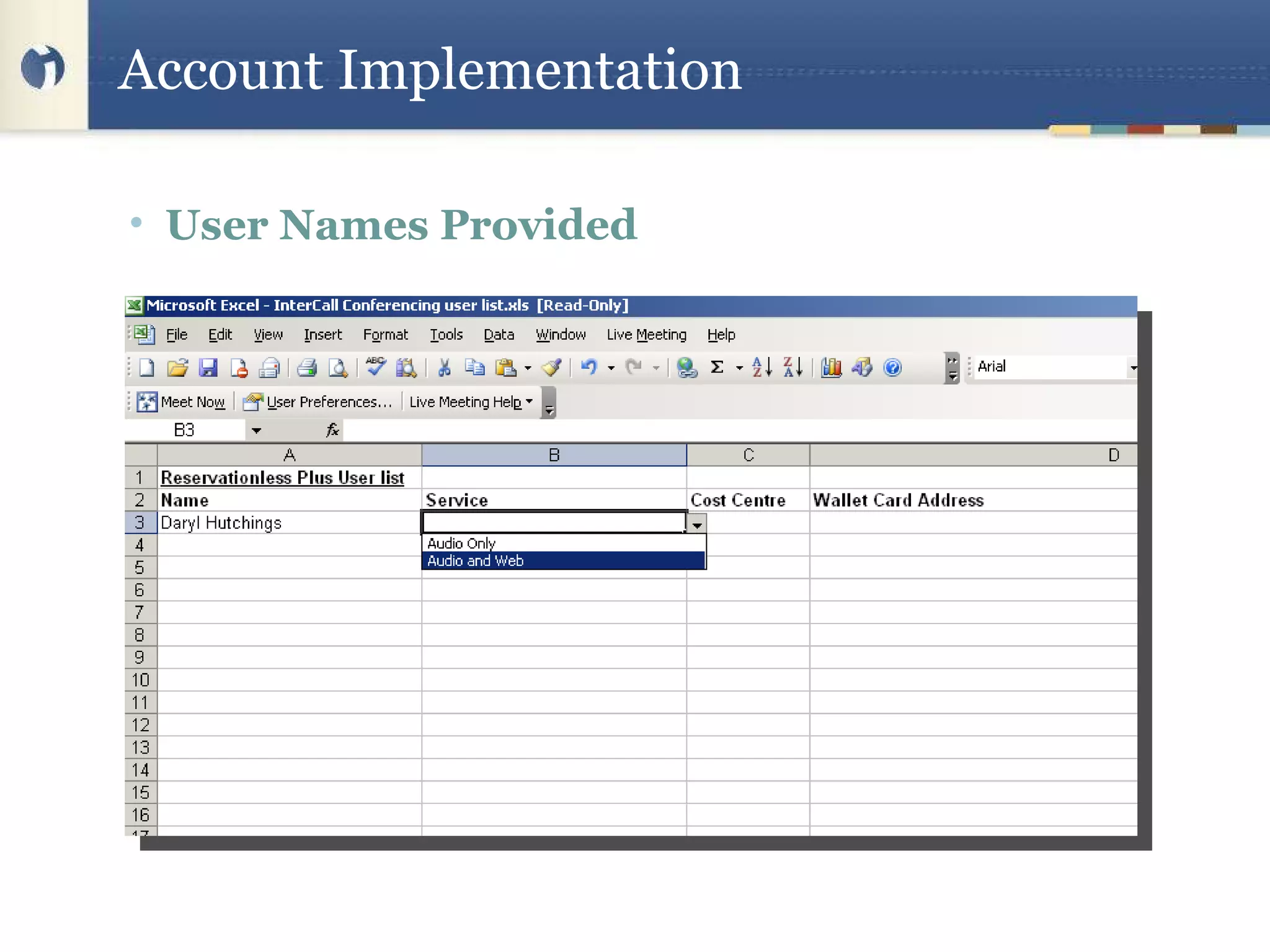Click the E-mail envelope icon
Viewport: 1270px width, 952px height.
(269, 368)
